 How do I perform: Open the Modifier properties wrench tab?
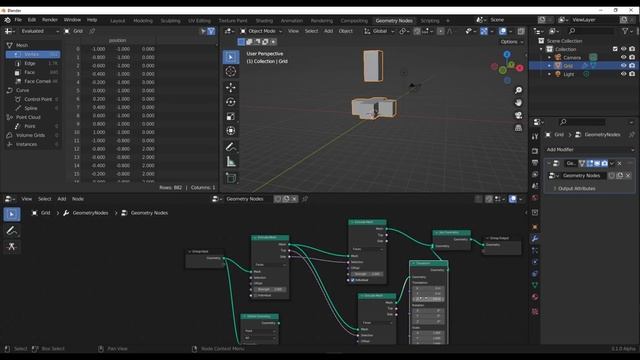point(535,239)
